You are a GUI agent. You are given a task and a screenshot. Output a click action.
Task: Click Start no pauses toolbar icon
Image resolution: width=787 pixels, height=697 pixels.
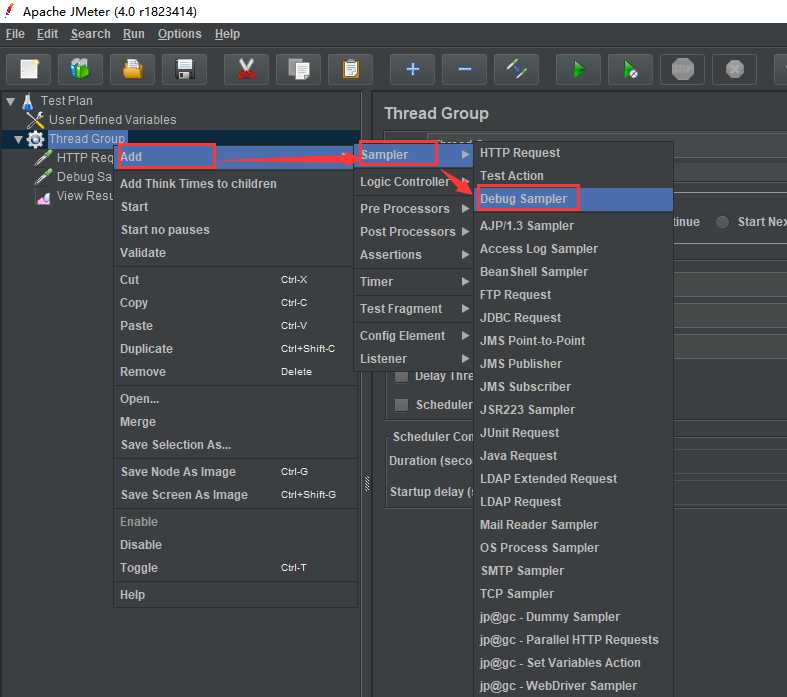click(631, 69)
